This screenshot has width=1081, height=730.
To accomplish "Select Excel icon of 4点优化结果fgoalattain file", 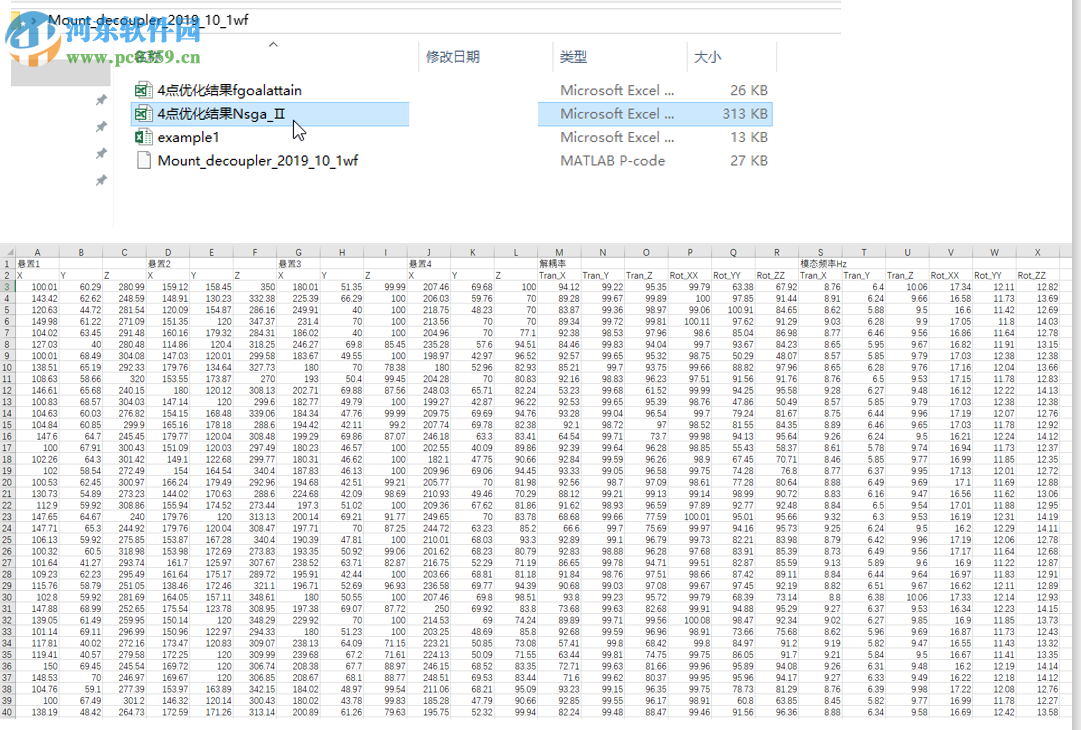I will (143, 90).
